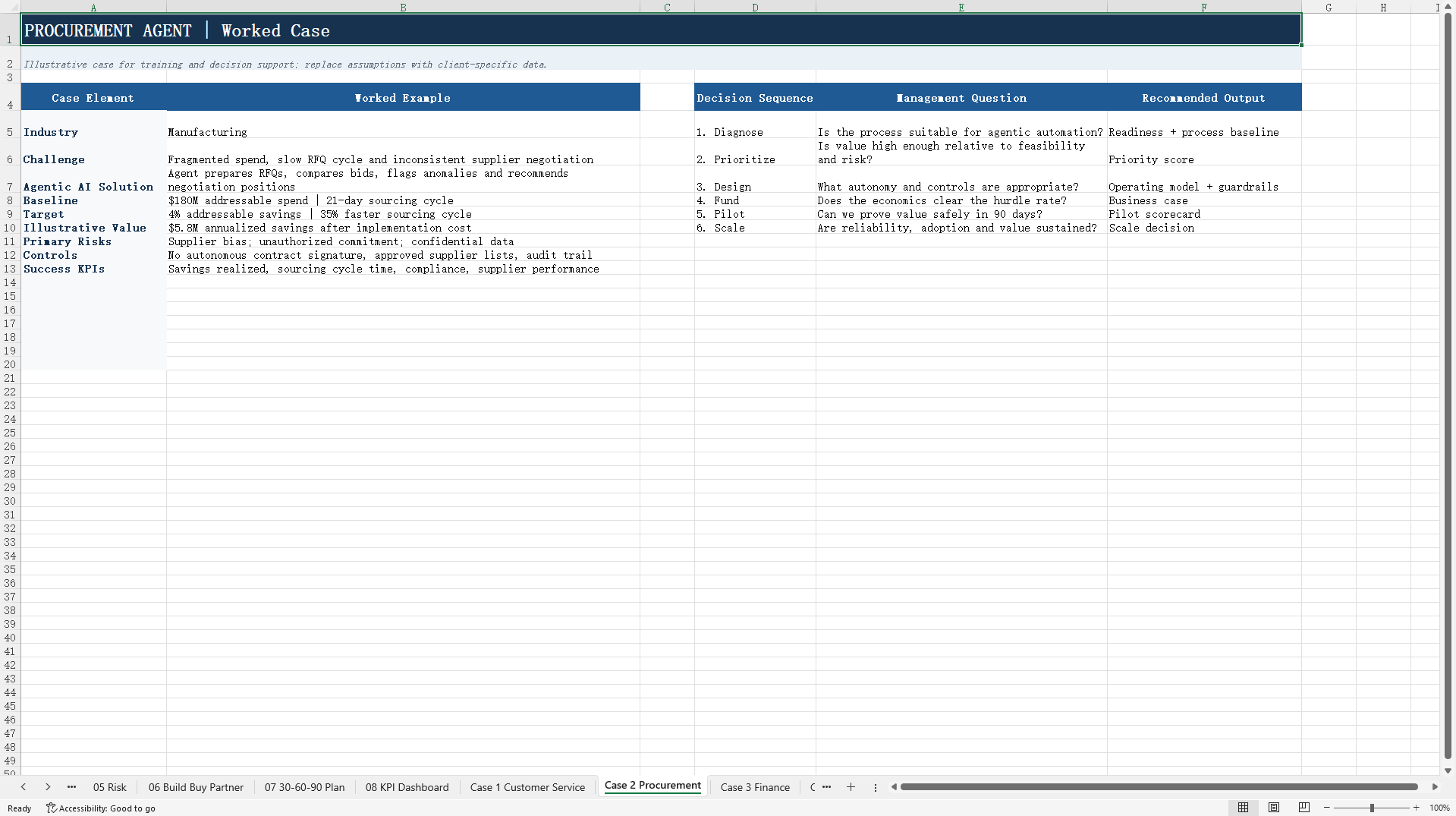
Task: Click the Ready status indicator
Action: pos(20,808)
